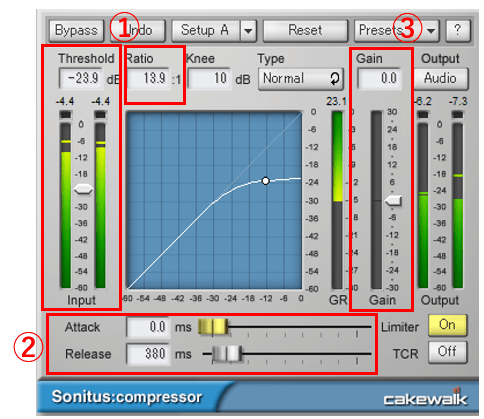This screenshot has width=484, height=419.
Task: Cycle the compressor Type Normal selector
Action: pos(301,79)
